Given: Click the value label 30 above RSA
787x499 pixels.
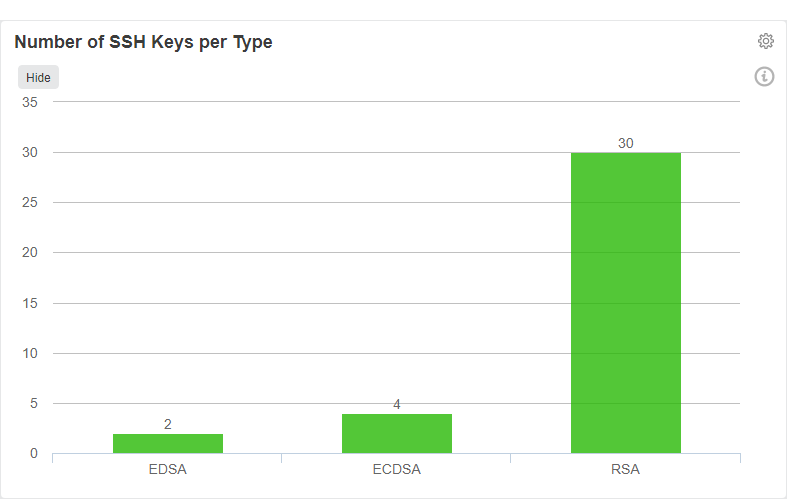Looking at the screenshot, I should point(626,143).
